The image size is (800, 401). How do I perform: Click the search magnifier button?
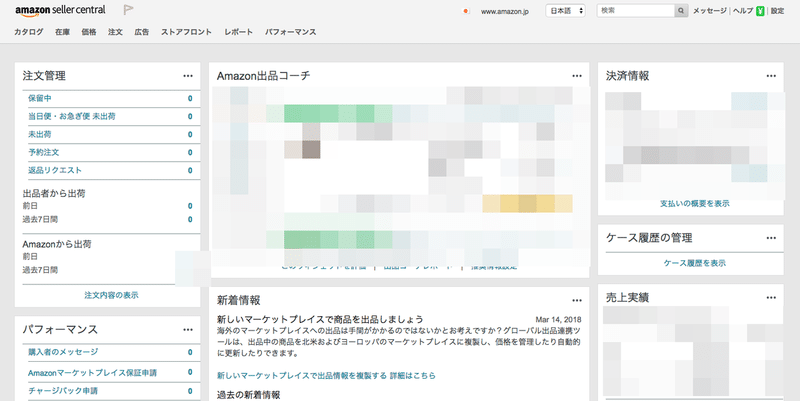point(681,11)
